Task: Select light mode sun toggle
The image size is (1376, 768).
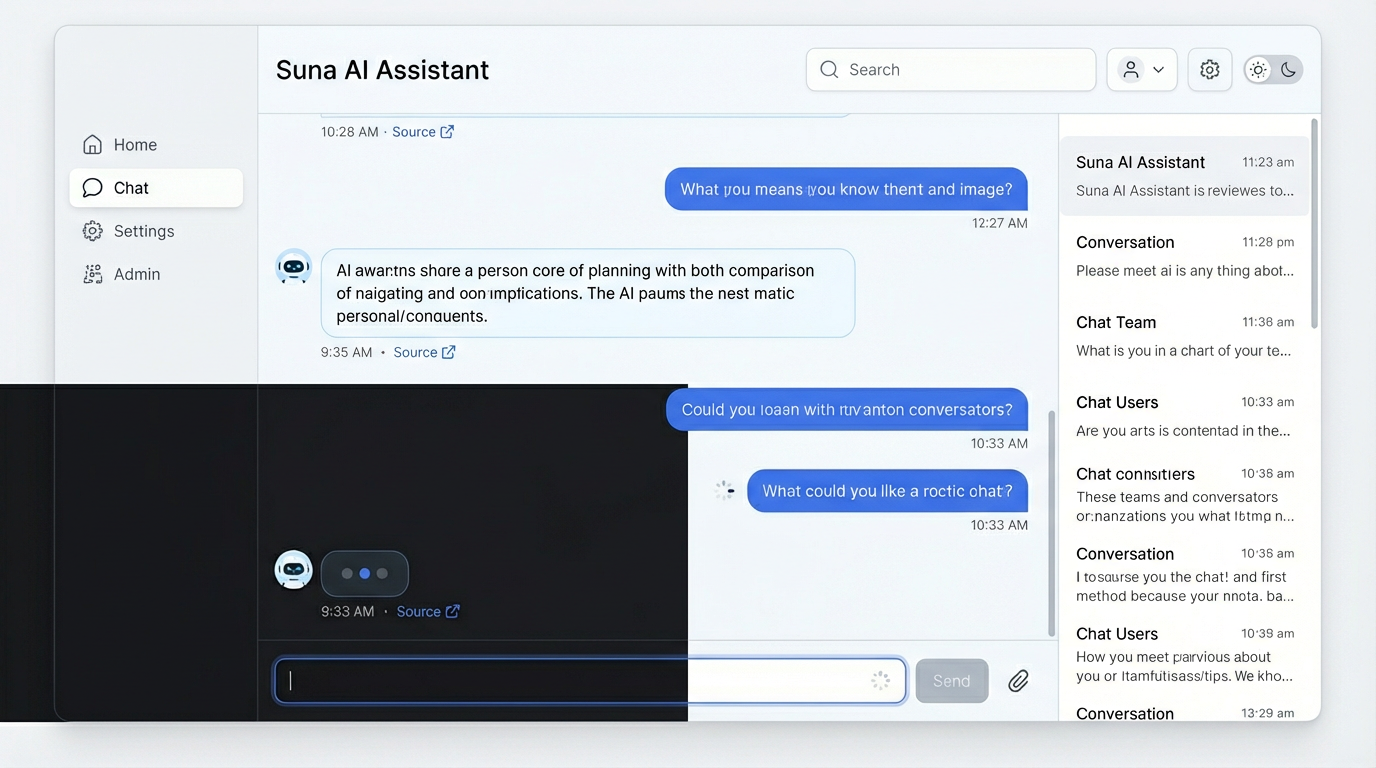Action: point(1258,70)
